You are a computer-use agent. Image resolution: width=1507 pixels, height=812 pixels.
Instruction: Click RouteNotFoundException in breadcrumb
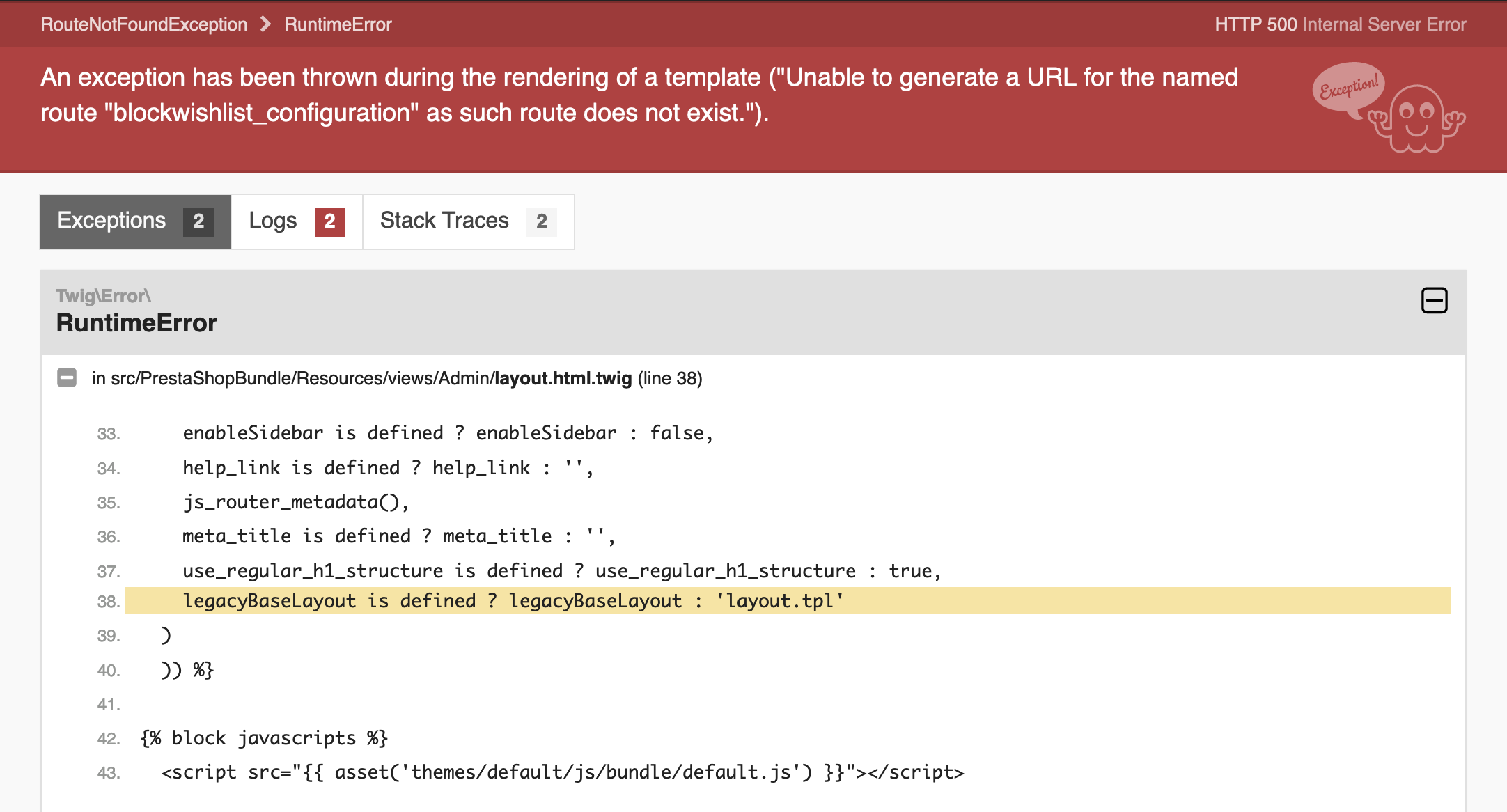click(144, 24)
